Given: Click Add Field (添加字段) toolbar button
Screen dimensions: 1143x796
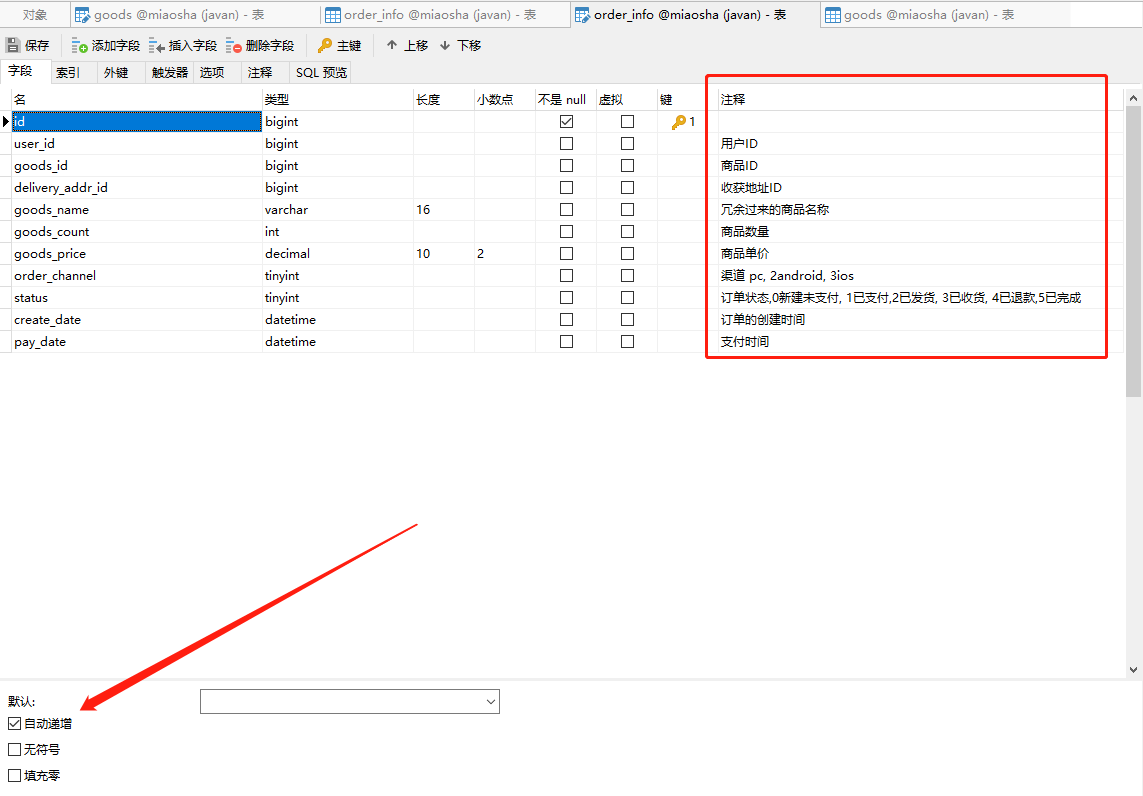Looking at the screenshot, I should [x=106, y=45].
